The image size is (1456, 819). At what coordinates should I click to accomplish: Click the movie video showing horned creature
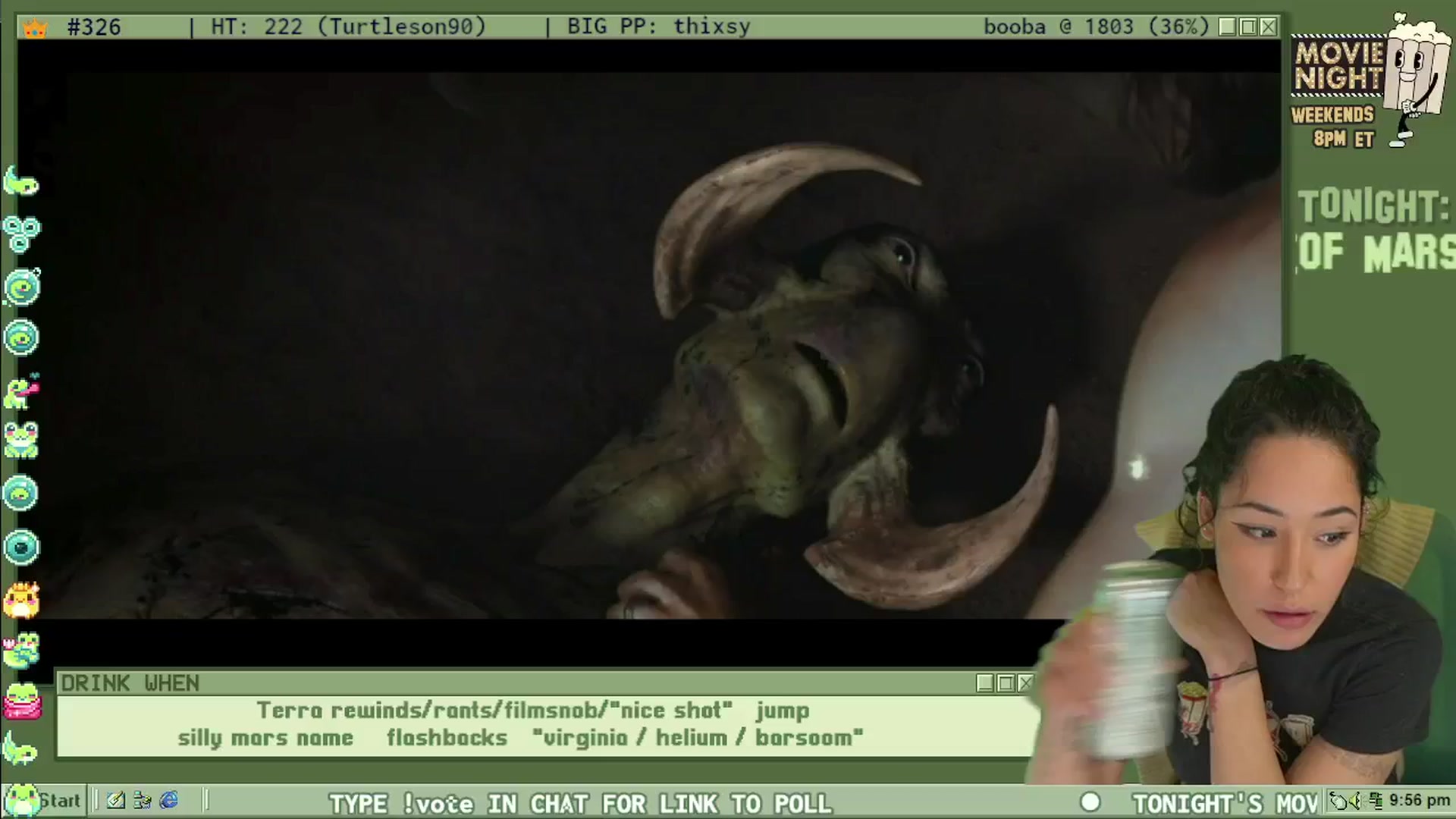(648, 345)
